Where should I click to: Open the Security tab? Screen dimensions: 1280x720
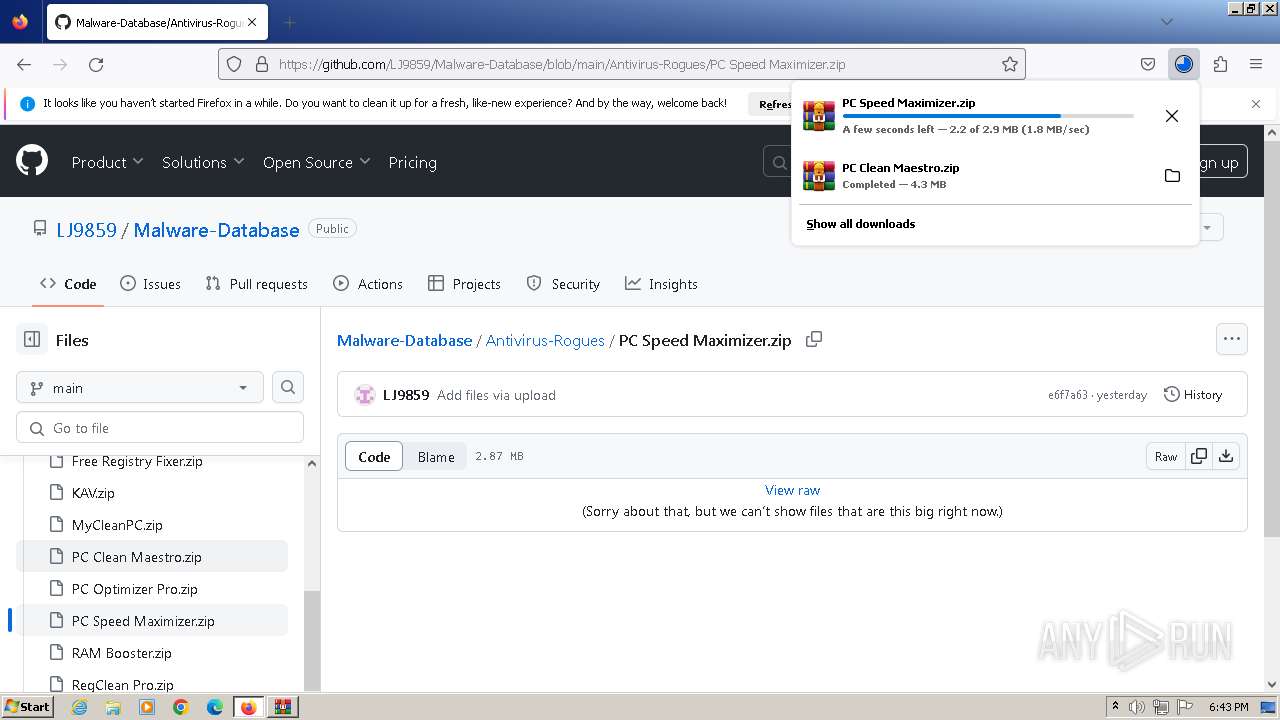(563, 284)
